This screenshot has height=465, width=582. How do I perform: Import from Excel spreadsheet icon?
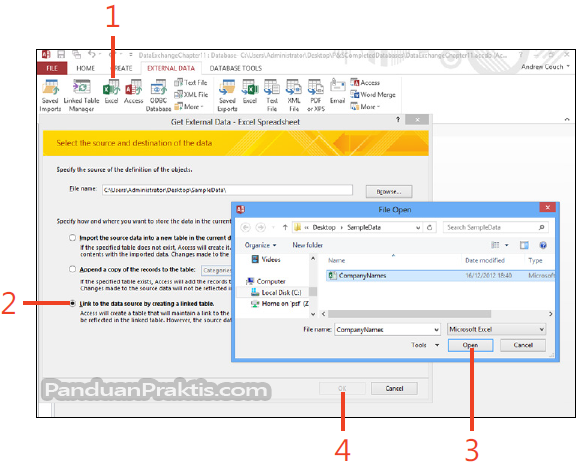111,92
